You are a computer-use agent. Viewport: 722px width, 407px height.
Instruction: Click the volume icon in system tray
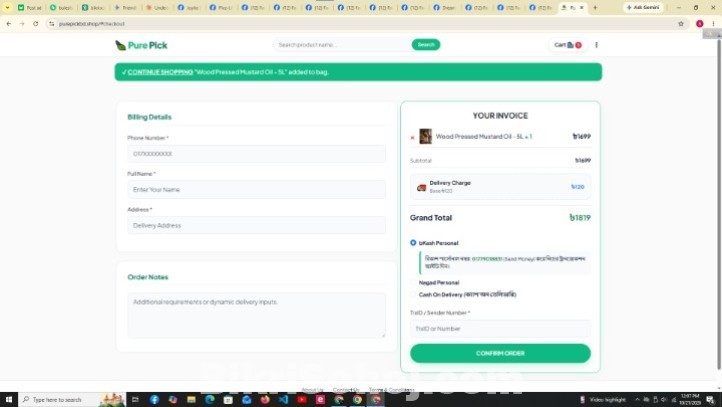tap(664, 400)
